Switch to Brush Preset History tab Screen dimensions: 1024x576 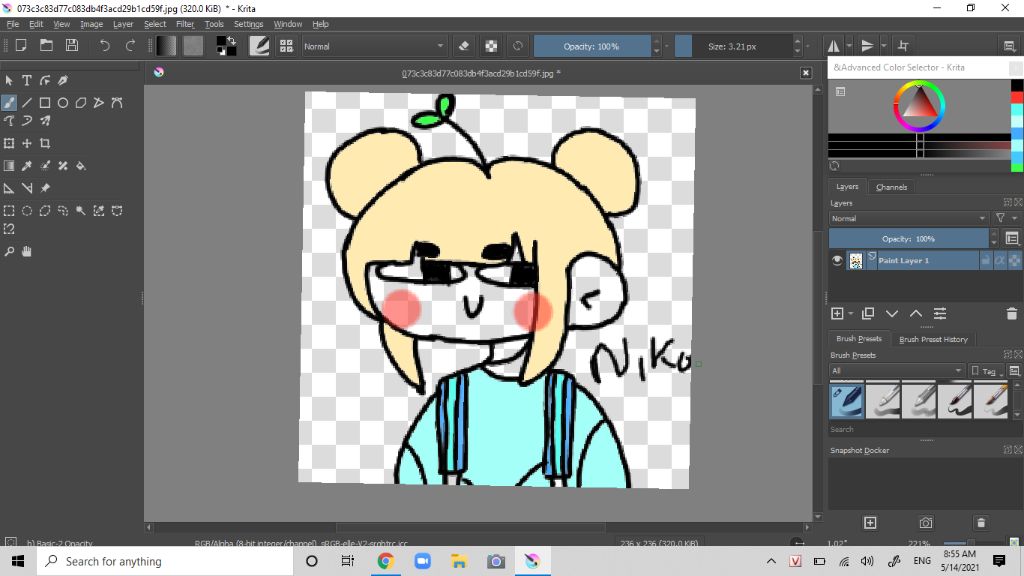coord(933,339)
